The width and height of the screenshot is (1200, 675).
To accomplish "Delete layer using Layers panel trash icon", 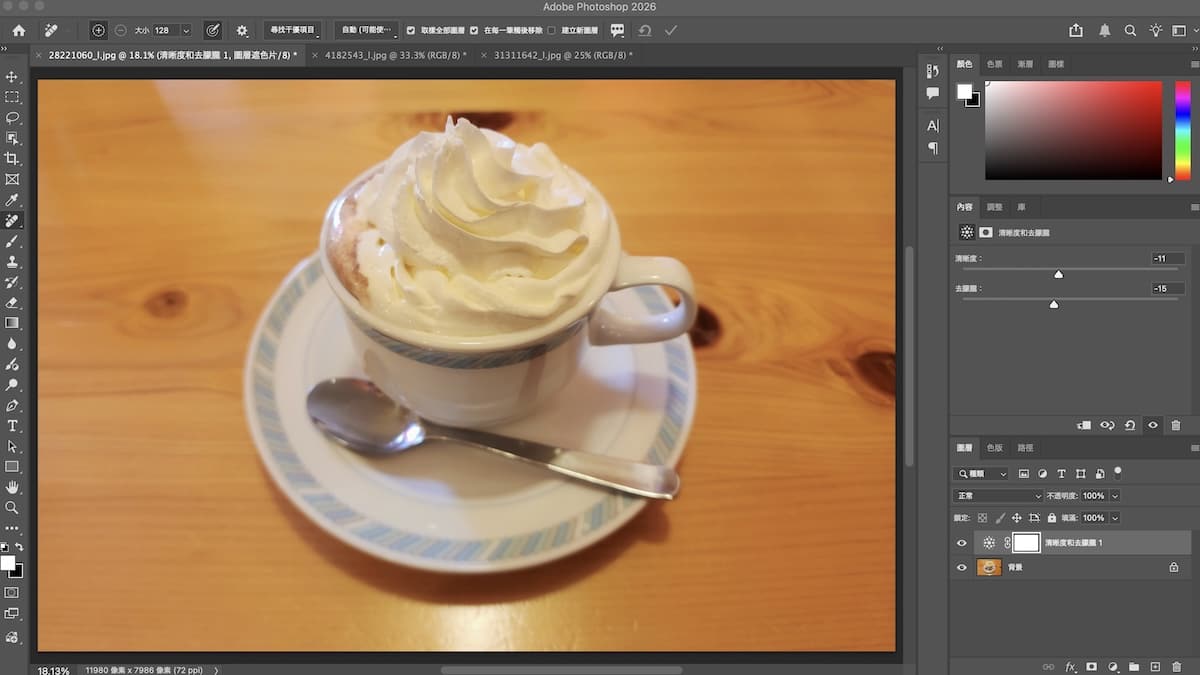I will click(1176, 666).
